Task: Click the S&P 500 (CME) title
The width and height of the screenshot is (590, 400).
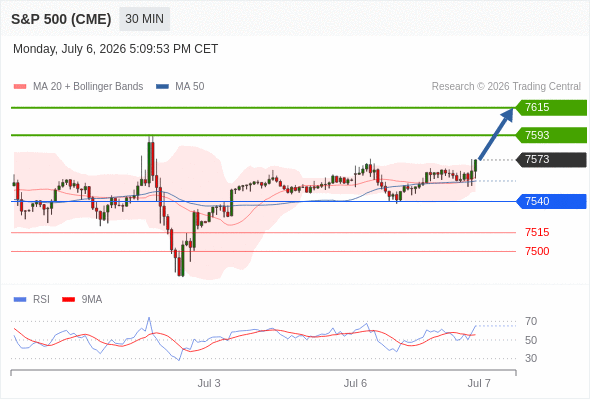Action: (x=61, y=19)
